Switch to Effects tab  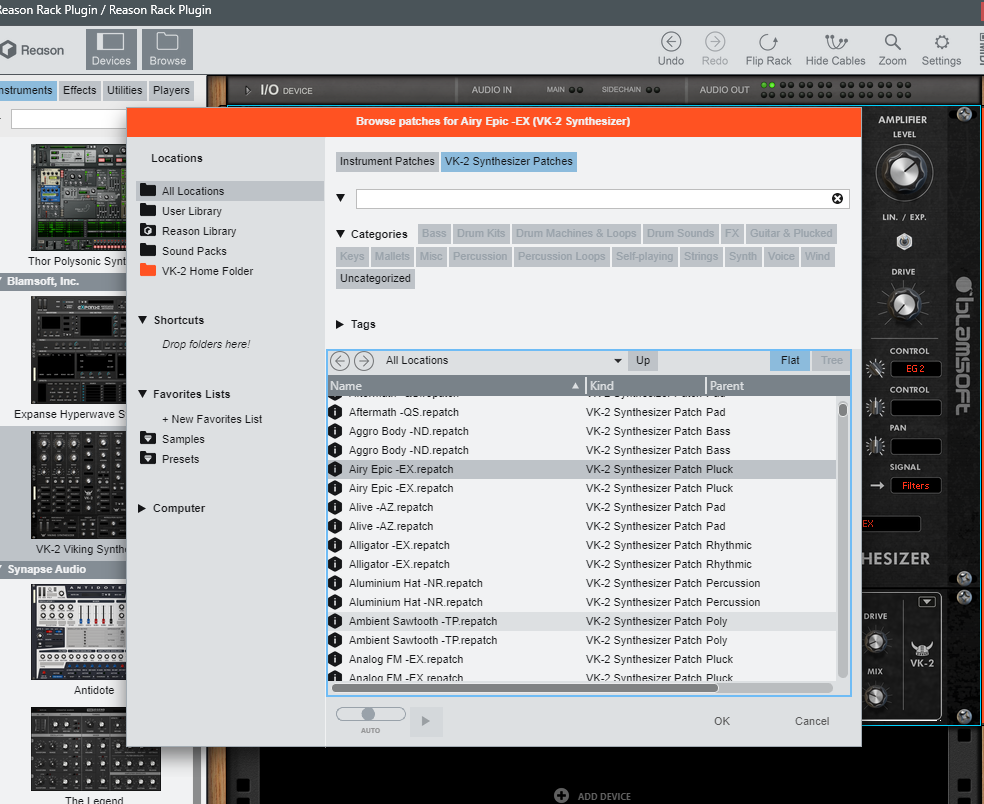80,90
